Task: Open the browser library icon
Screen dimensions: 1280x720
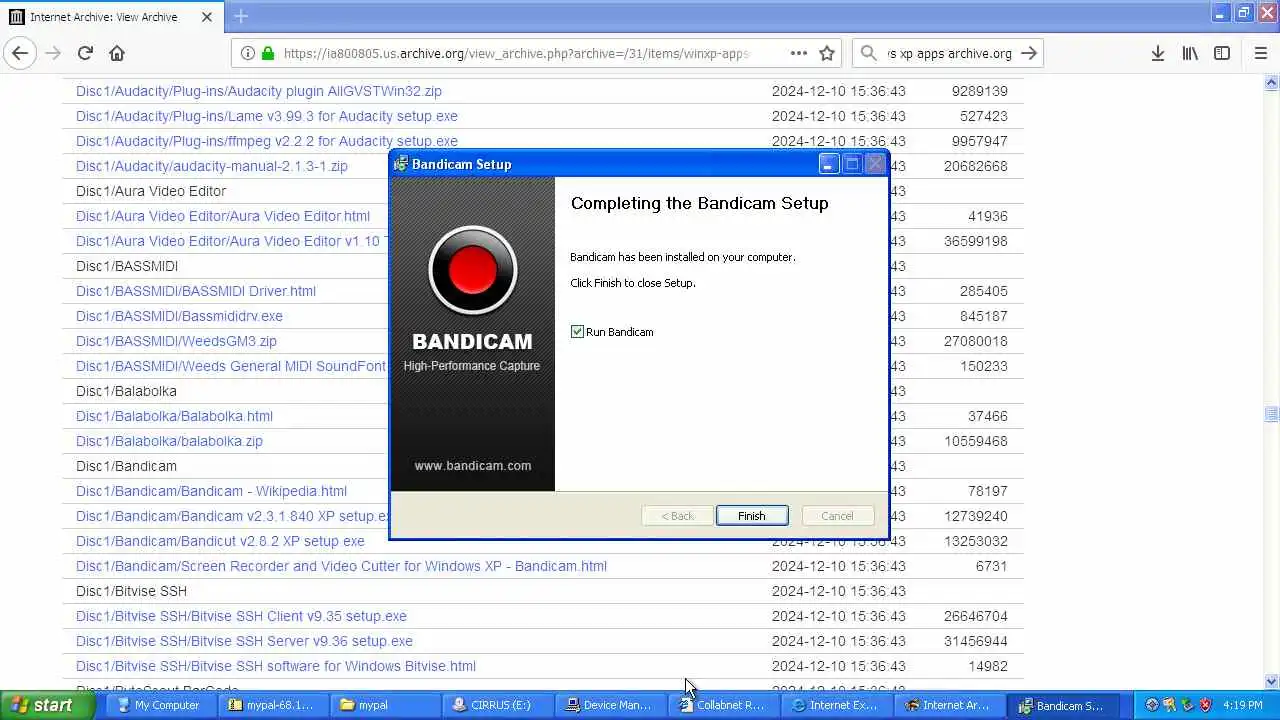Action: (x=1190, y=53)
